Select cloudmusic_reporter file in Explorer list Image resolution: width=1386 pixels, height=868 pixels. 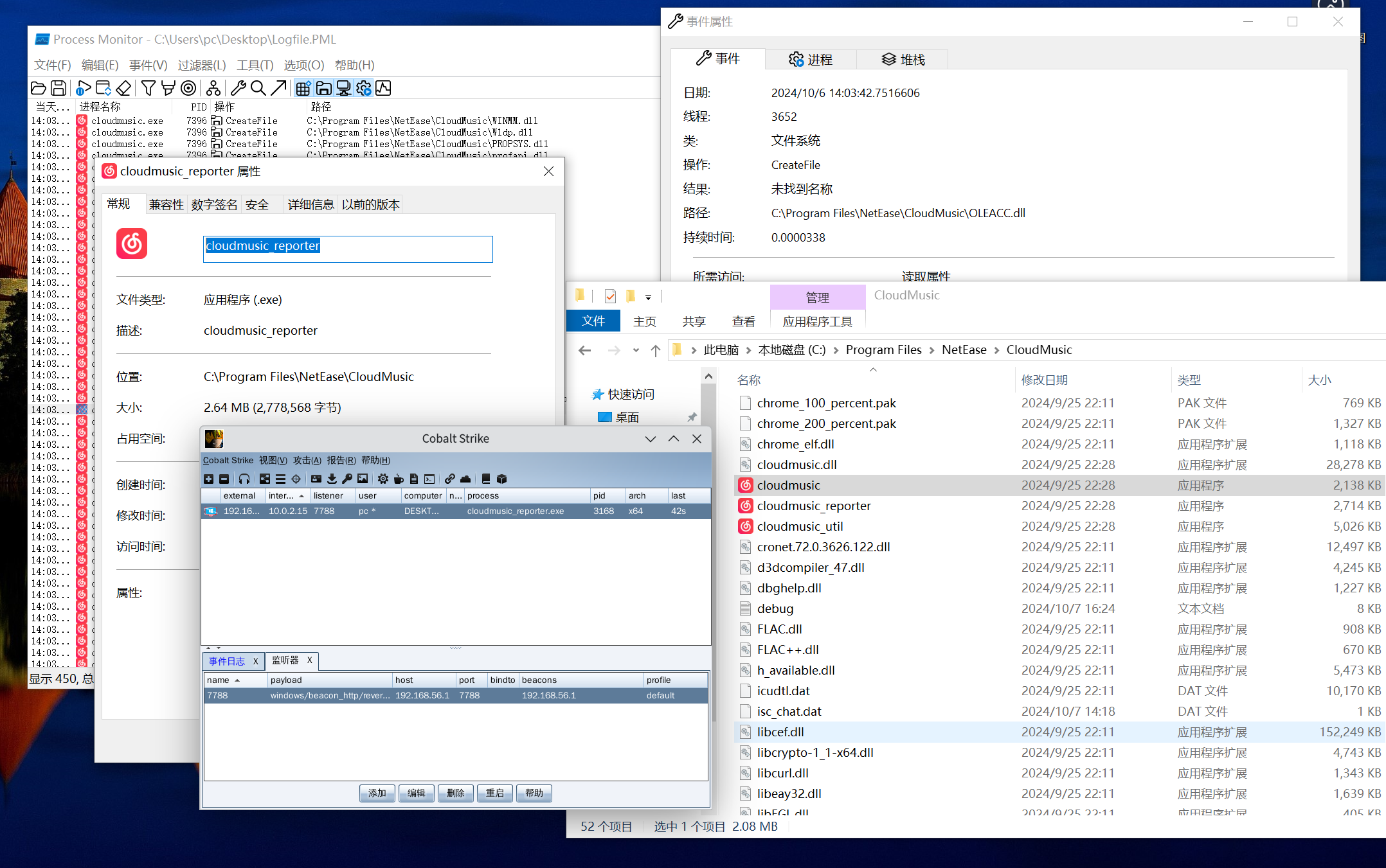tap(813, 506)
